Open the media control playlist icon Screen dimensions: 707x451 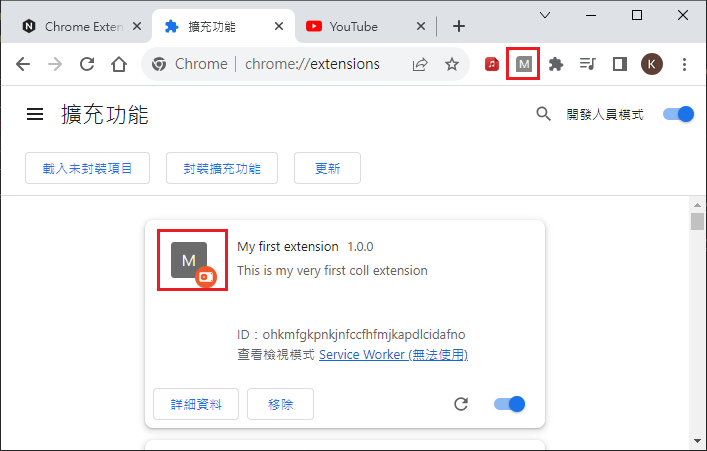click(587, 64)
